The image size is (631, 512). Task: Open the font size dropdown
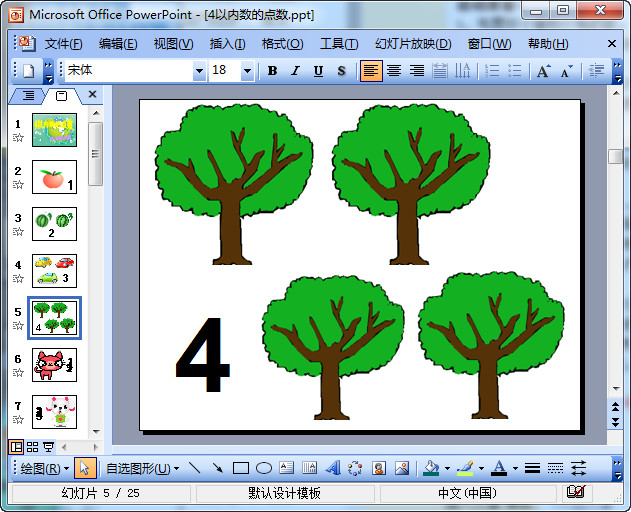(x=247, y=71)
